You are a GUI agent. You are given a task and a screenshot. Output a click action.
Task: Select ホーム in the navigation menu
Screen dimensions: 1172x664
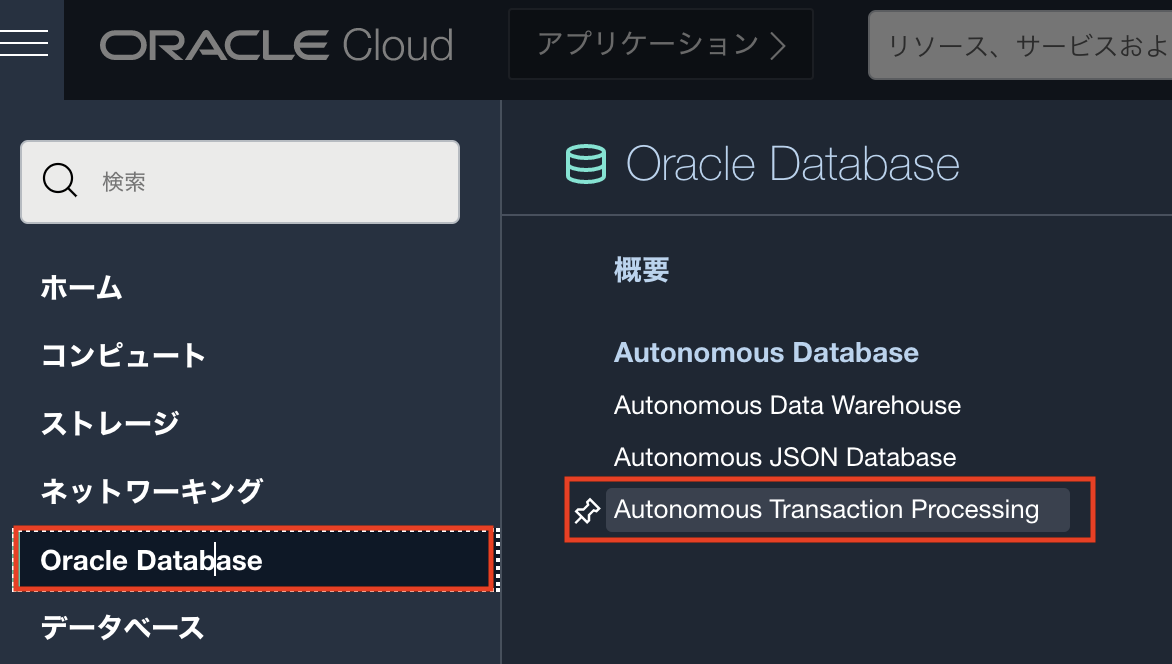[82, 288]
